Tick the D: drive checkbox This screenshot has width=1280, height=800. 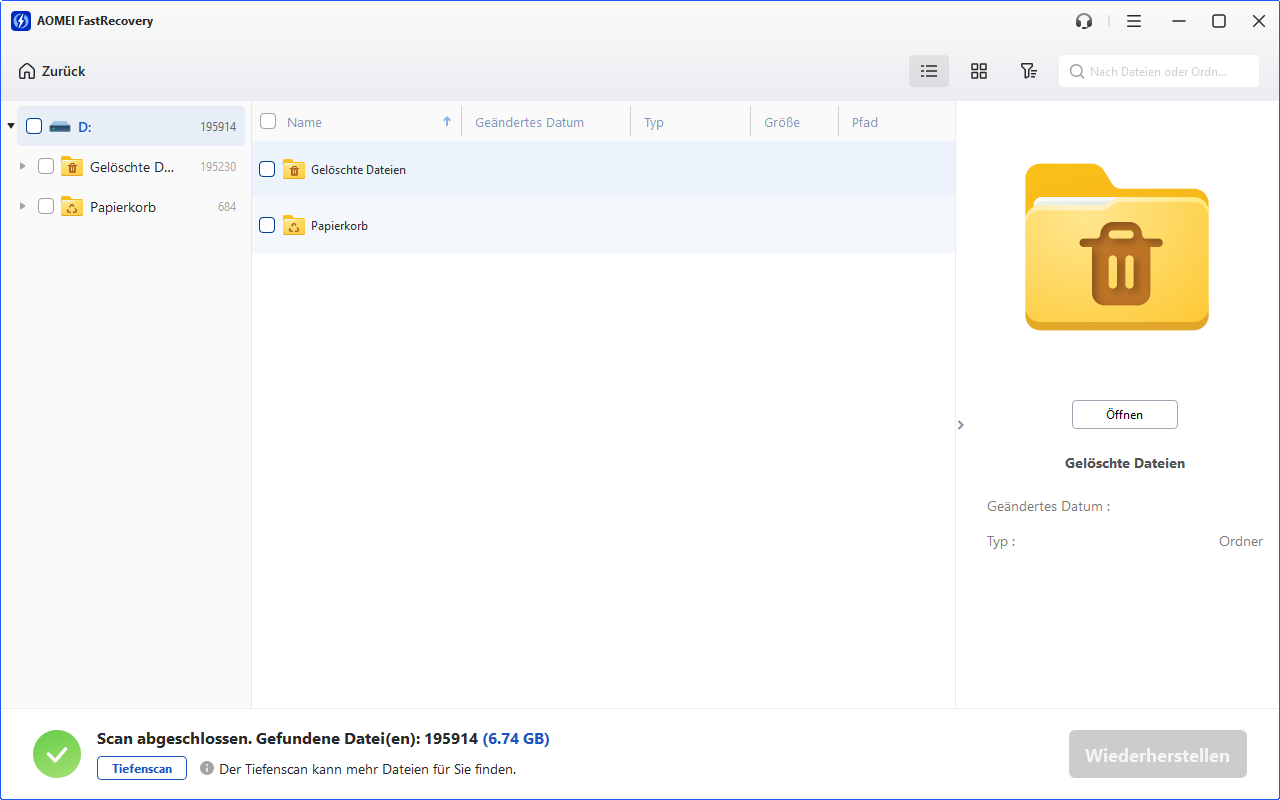point(34,126)
